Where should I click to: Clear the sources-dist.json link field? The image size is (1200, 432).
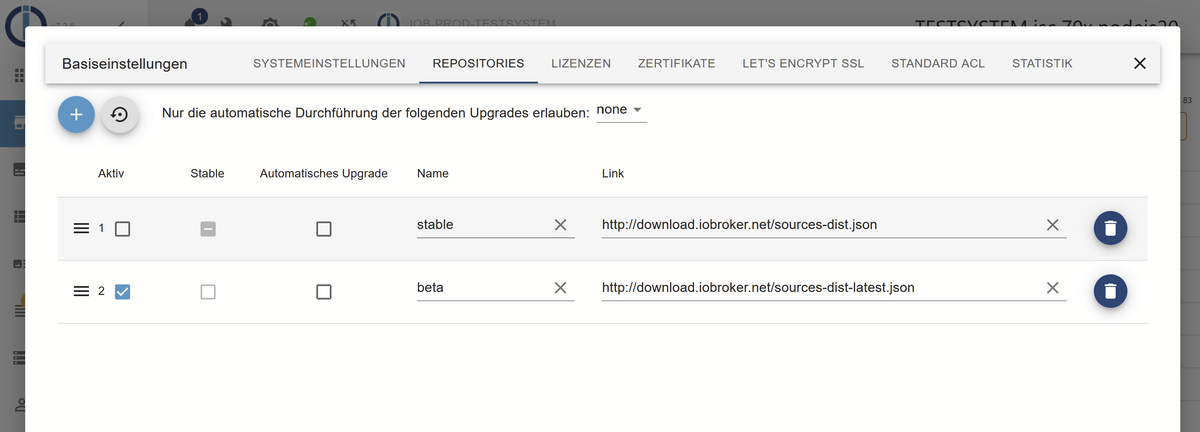1052,225
